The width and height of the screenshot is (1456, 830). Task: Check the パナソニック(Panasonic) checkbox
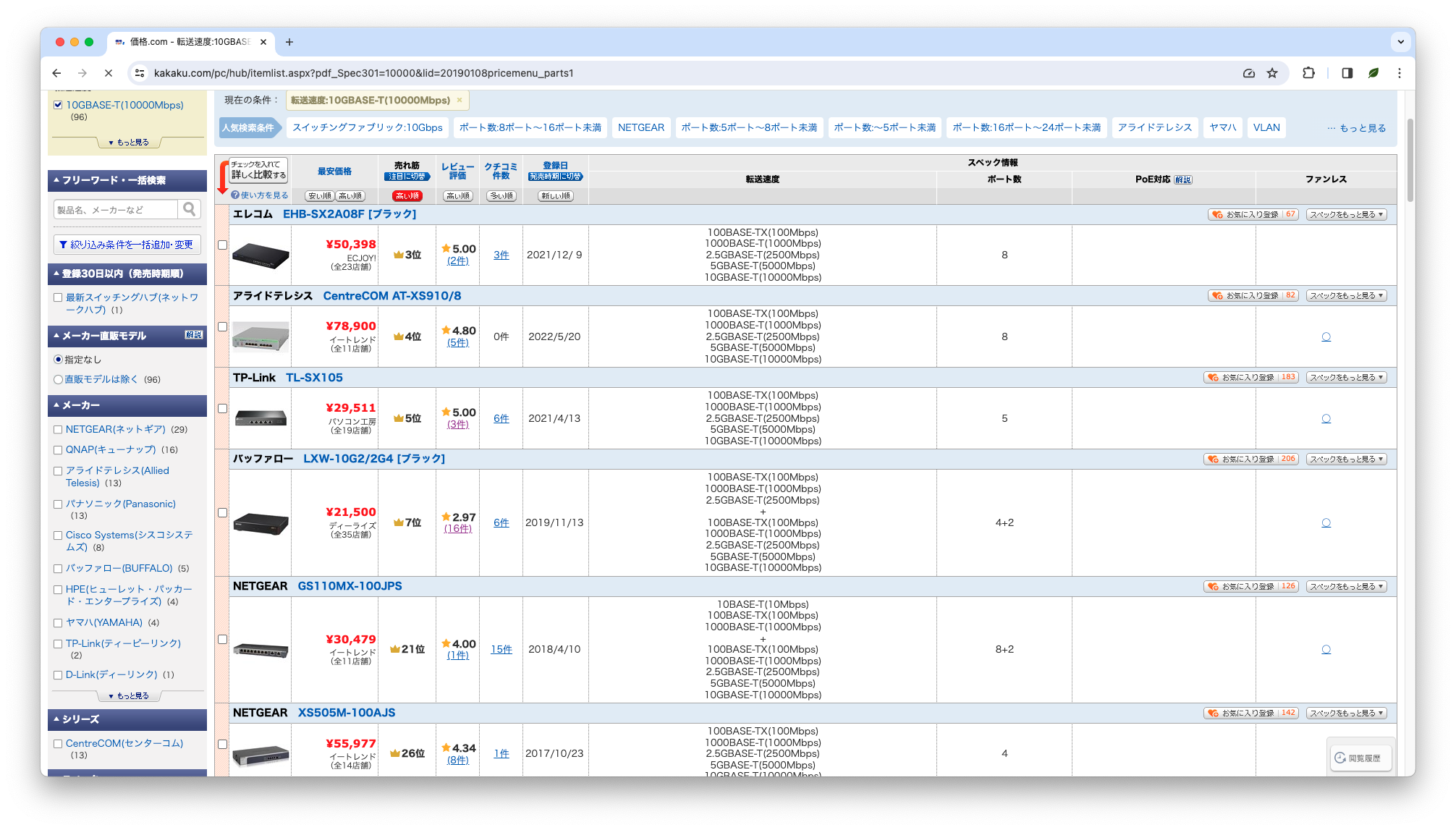58,504
